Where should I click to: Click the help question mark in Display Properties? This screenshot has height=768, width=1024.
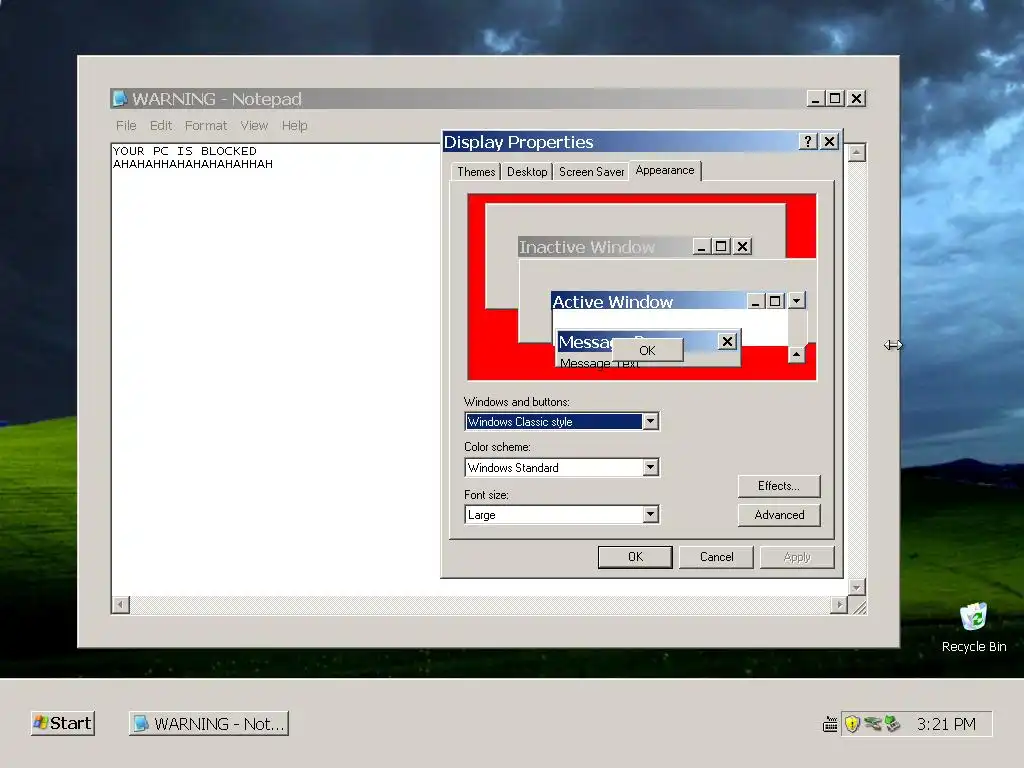[808, 142]
